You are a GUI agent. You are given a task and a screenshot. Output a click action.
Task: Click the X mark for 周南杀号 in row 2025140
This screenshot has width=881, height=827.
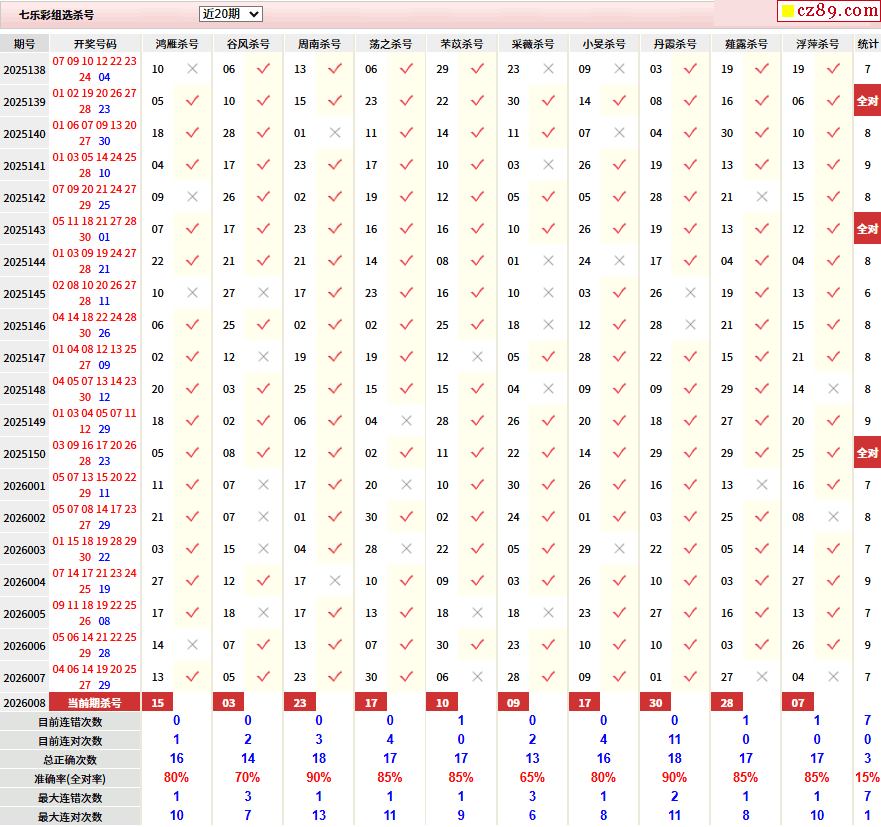point(335,133)
